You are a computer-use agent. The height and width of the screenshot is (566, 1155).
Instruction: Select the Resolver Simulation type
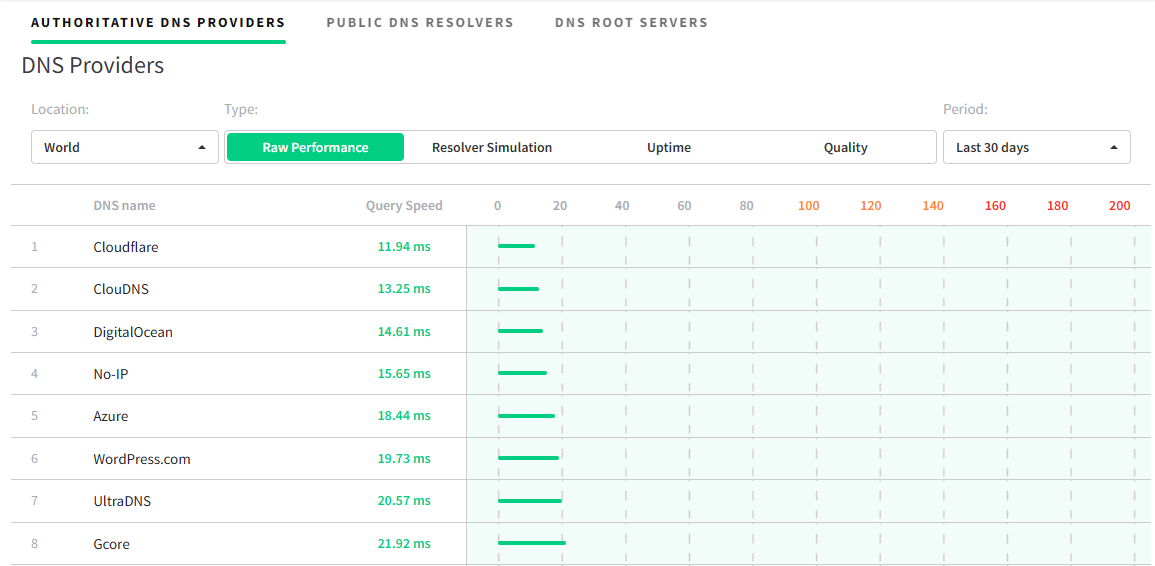coord(492,147)
